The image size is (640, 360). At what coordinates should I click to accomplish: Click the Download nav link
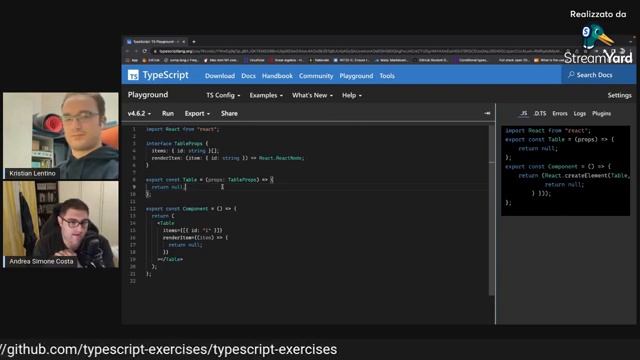coord(220,76)
